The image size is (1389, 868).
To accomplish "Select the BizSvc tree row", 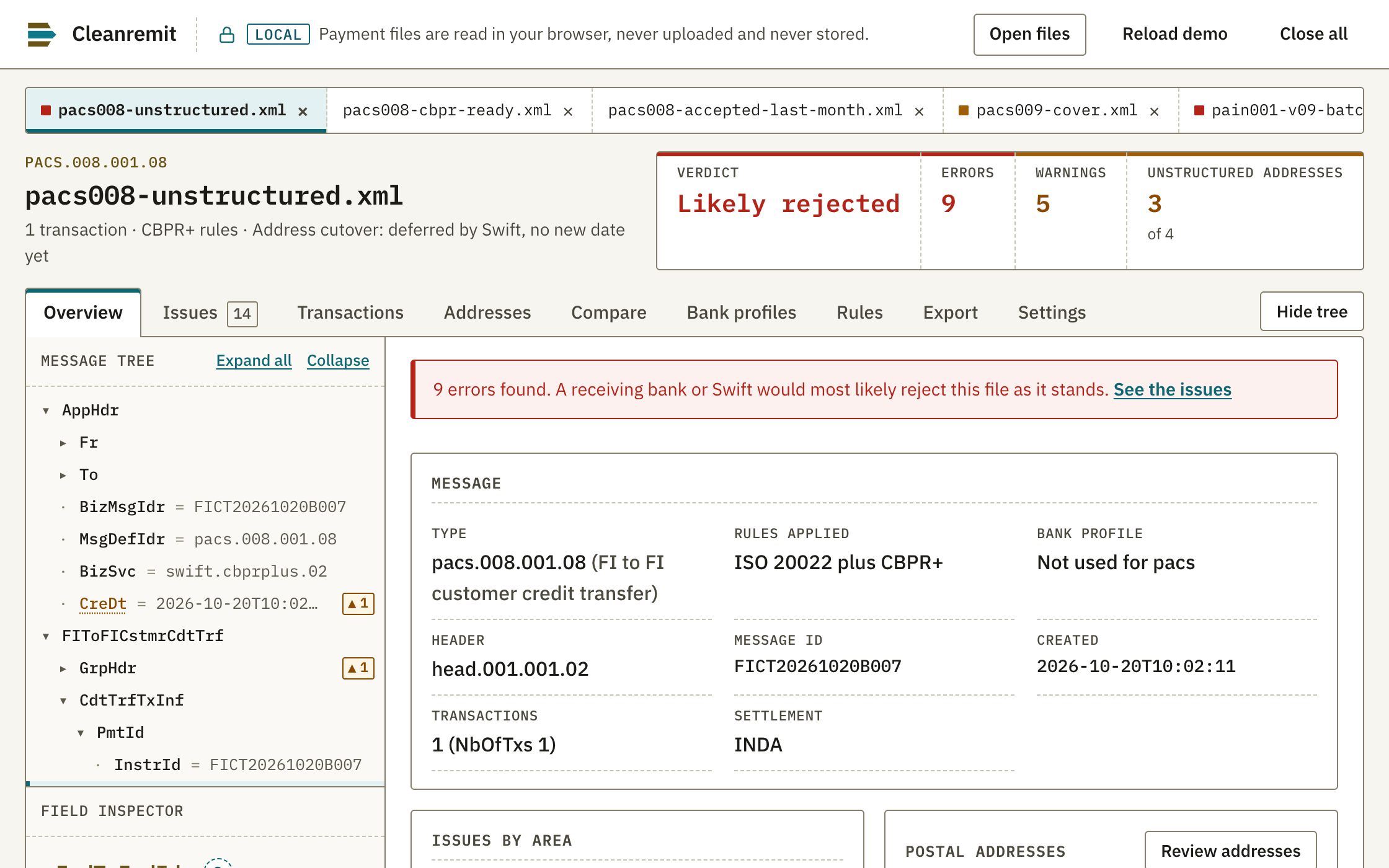I will [x=205, y=572].
